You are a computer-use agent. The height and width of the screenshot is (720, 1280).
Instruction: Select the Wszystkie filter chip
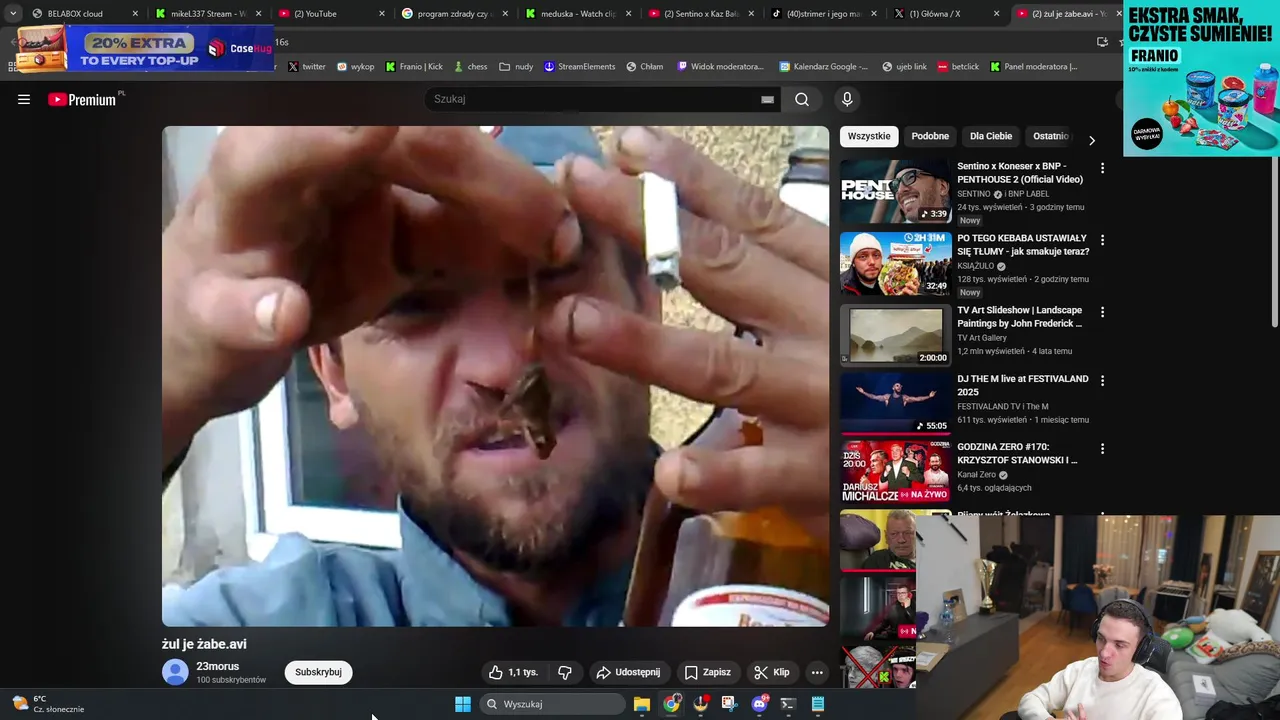[869, 136]
